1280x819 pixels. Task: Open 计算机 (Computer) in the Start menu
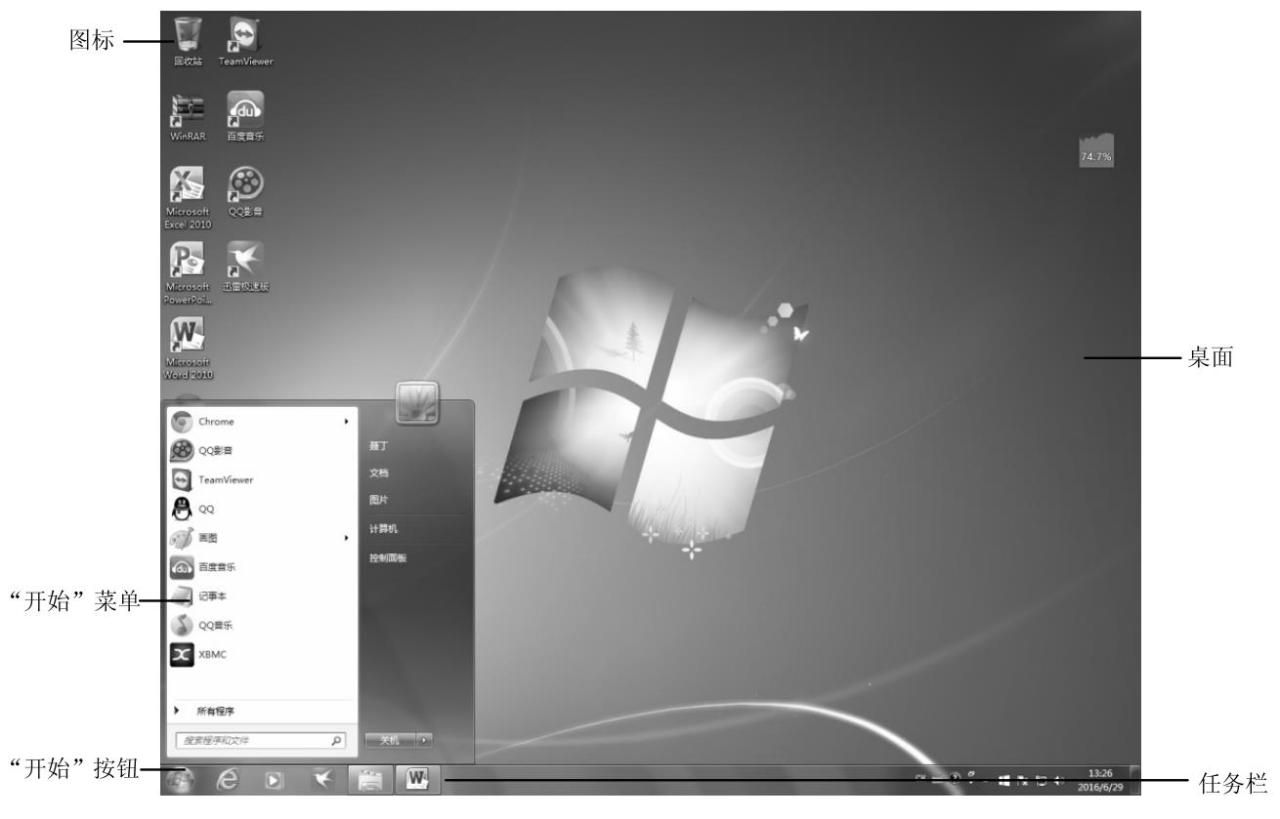(x=383, y=527)
